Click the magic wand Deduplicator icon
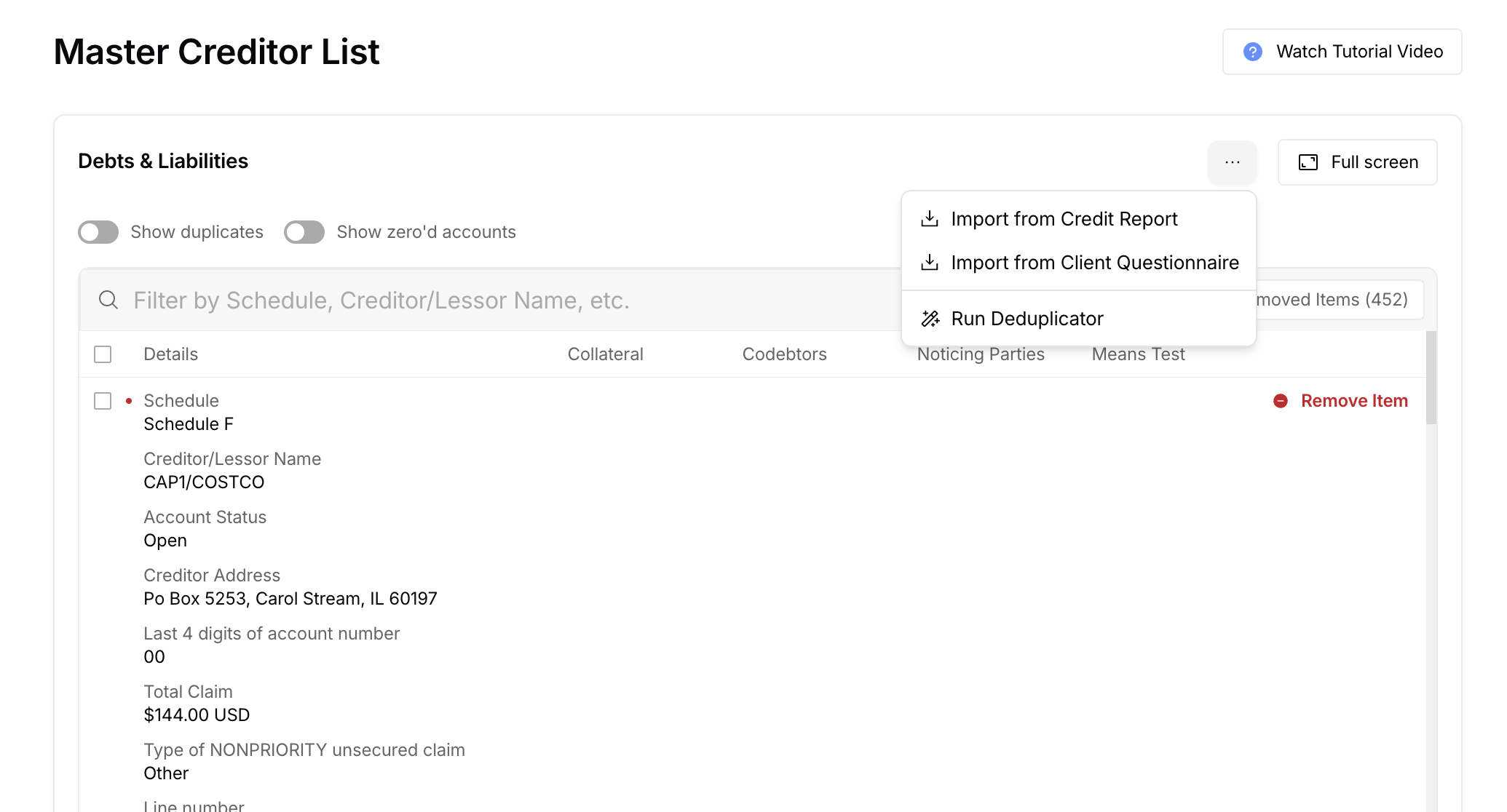The image size is (1507, 812). (930, 319)
